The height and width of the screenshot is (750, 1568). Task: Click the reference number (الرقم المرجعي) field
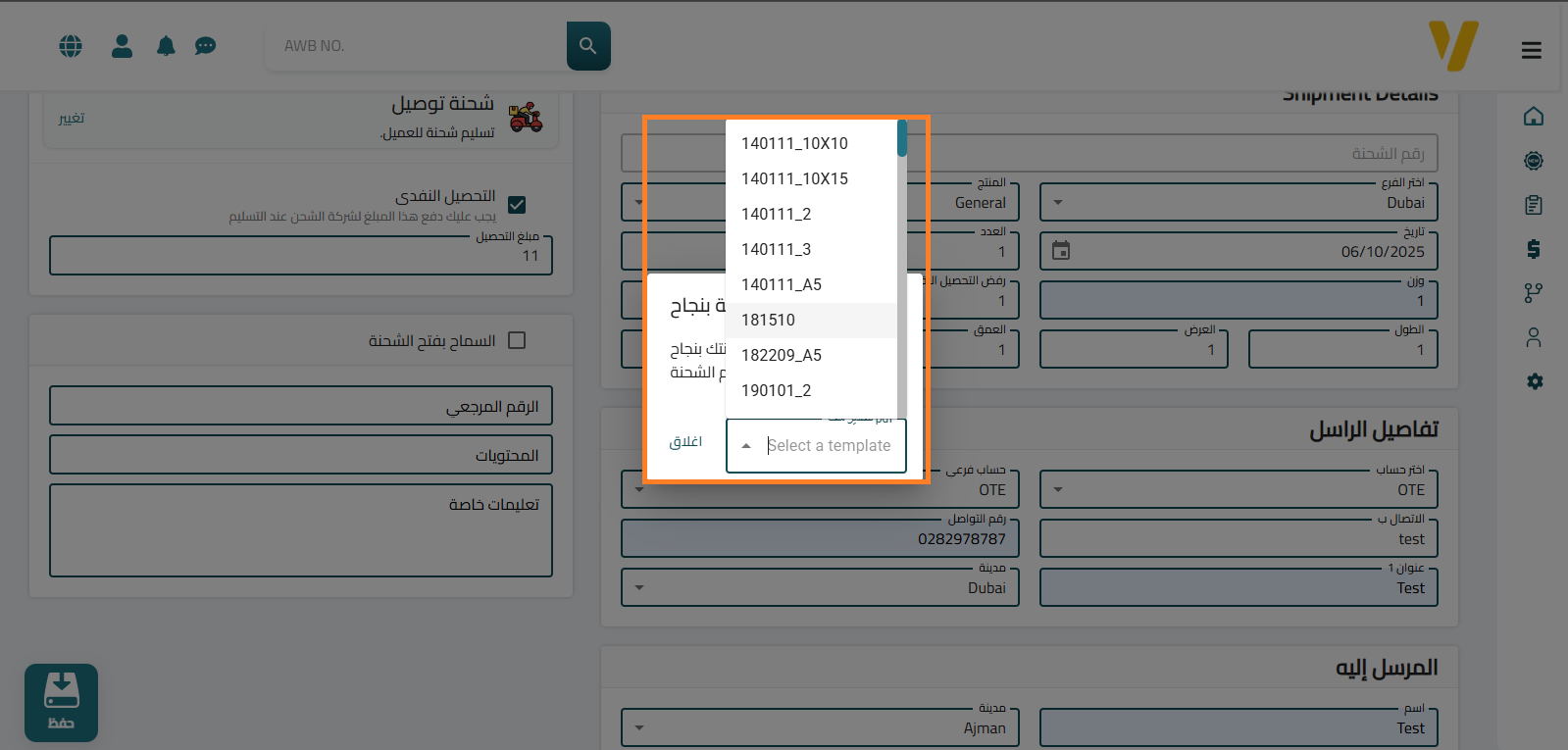pos(301,406)
